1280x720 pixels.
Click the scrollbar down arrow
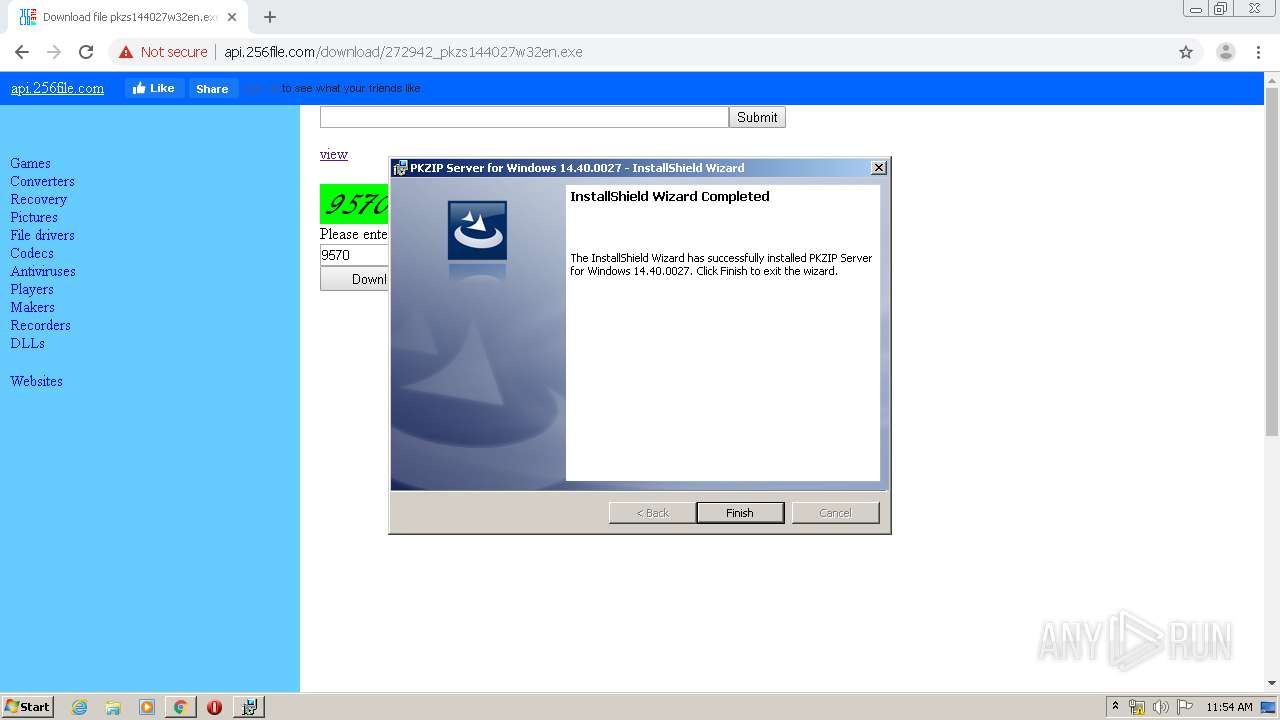pyautogui.click(x=1272, y=683)
